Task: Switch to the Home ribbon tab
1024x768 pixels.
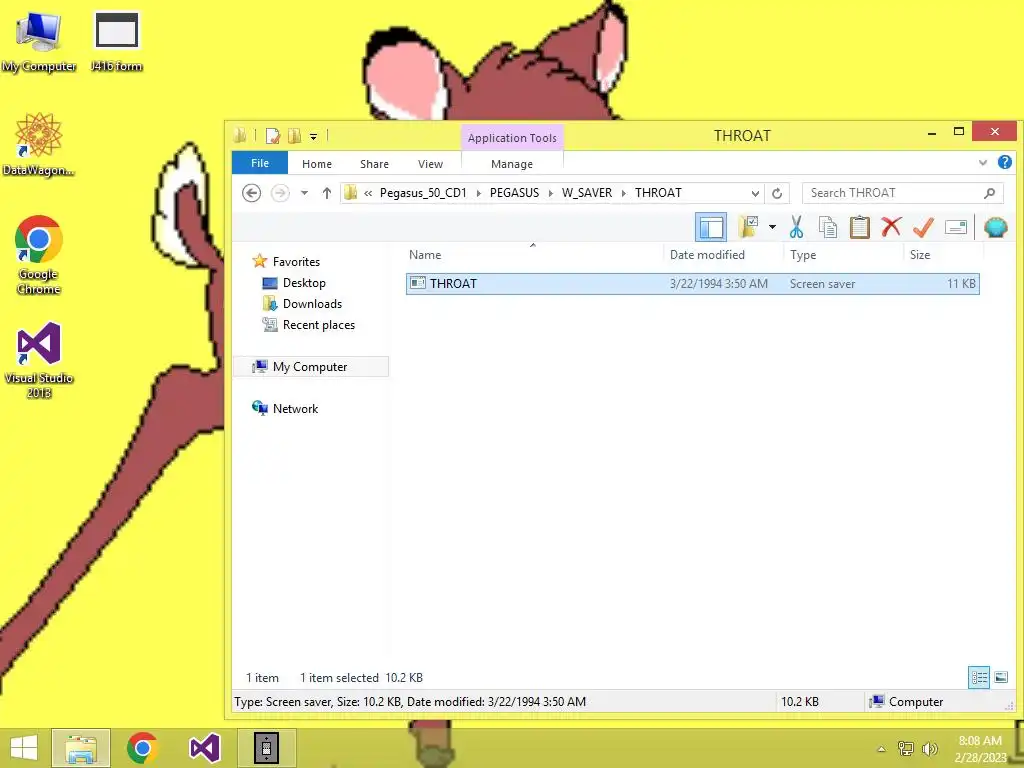Action: (317, 164)
